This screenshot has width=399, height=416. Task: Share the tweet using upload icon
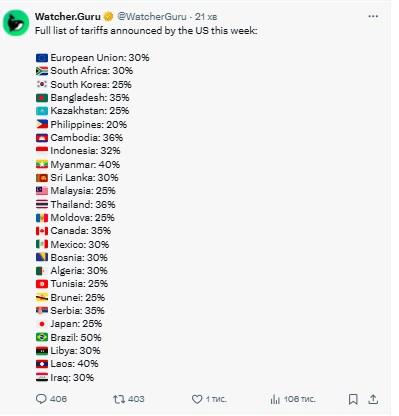click(x=373, y=399)
